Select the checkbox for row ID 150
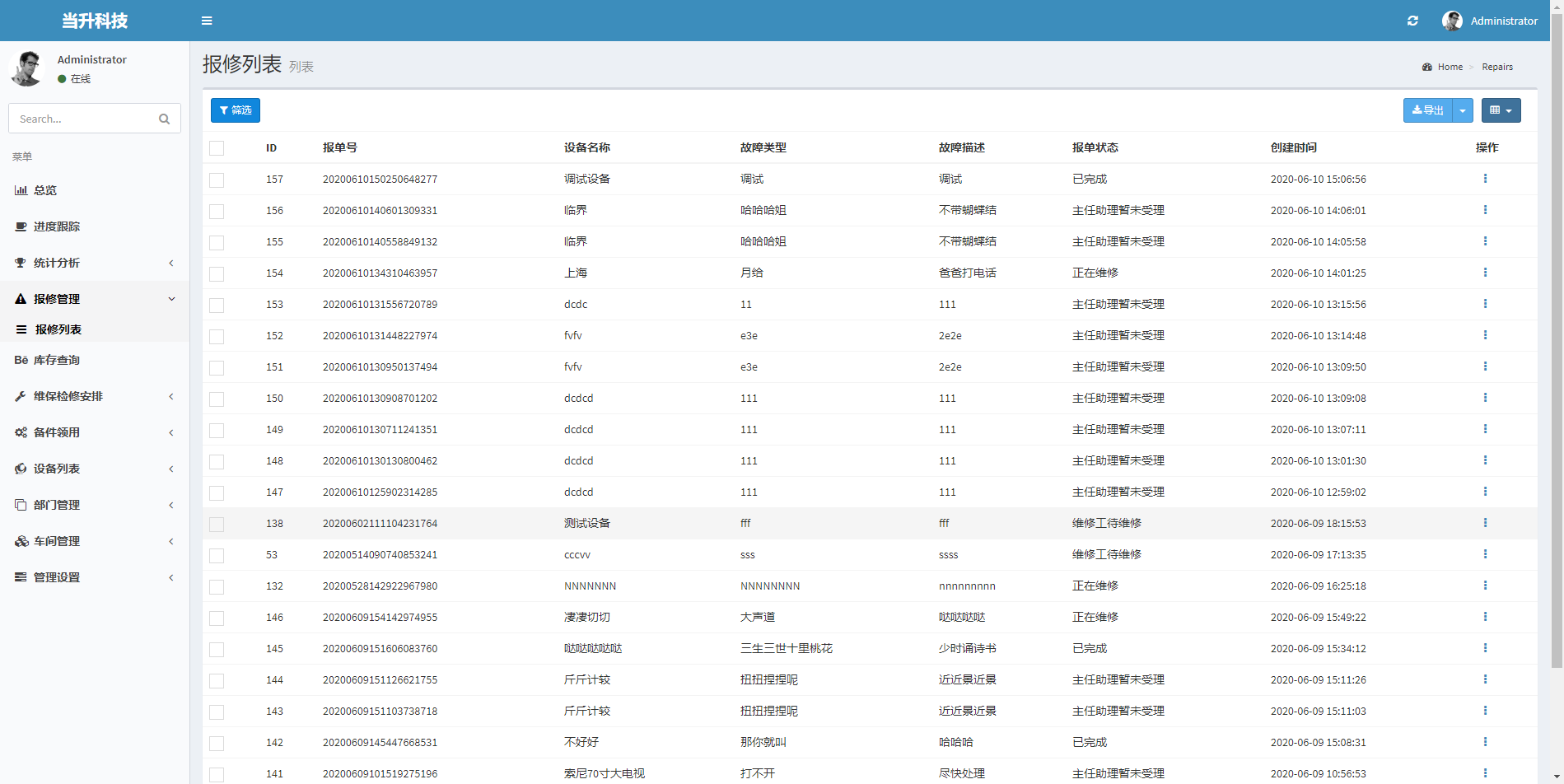This screenshot has height=784, width=1564. pyautogui.click(x=217, y=399)
